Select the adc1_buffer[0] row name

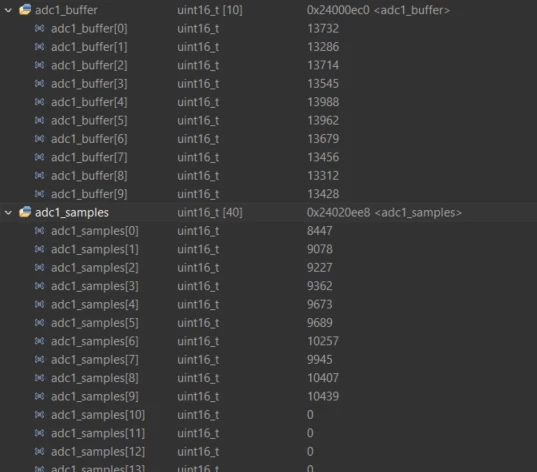click(89, 29)
